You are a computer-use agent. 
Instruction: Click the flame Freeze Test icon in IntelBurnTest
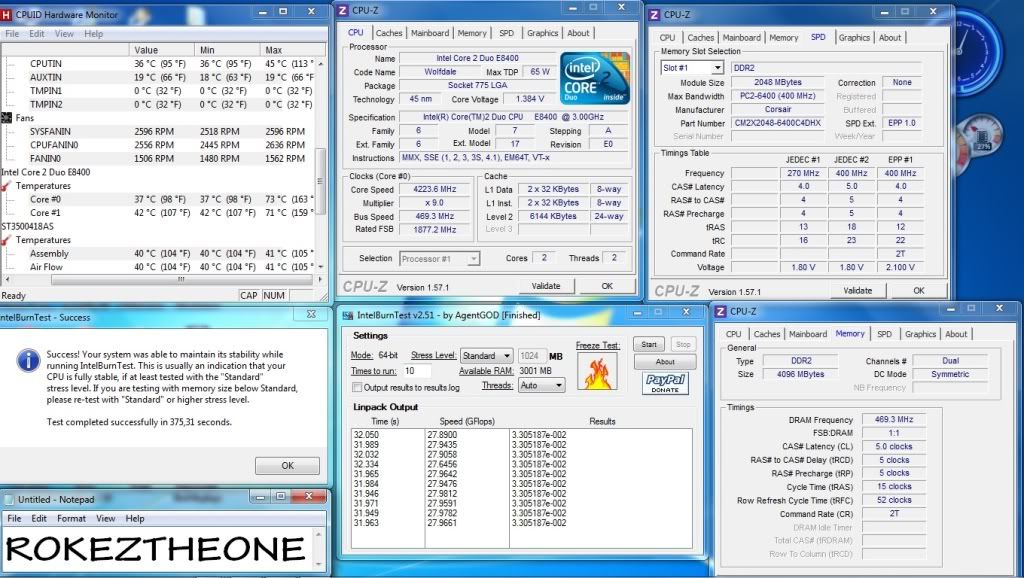(597, 372)
